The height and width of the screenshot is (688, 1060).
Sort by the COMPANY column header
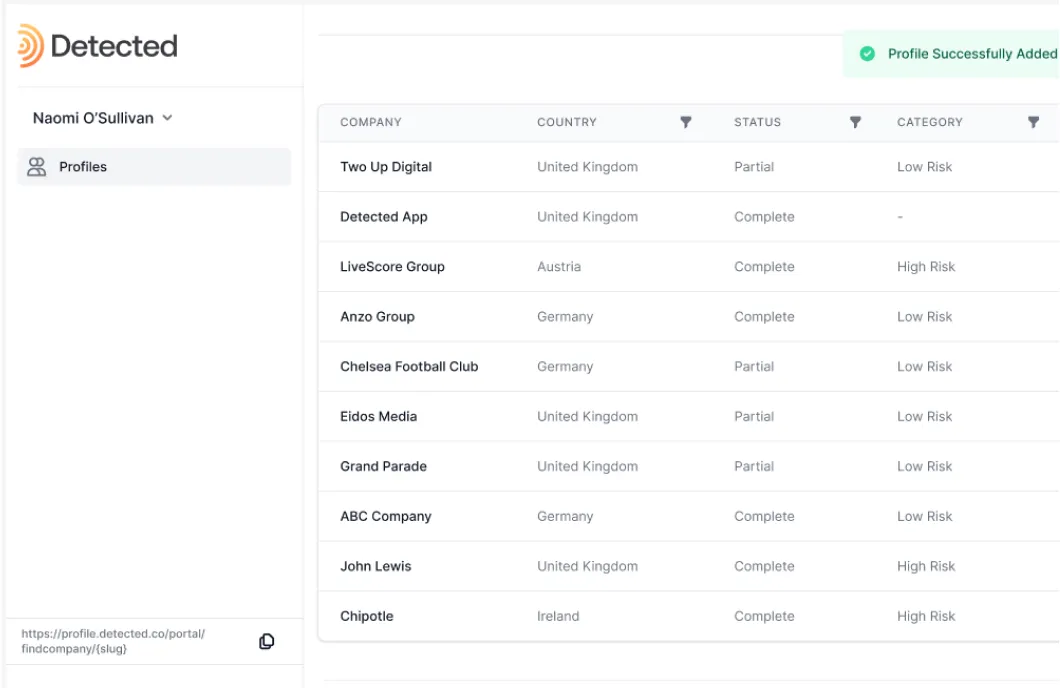click(370, 122)
